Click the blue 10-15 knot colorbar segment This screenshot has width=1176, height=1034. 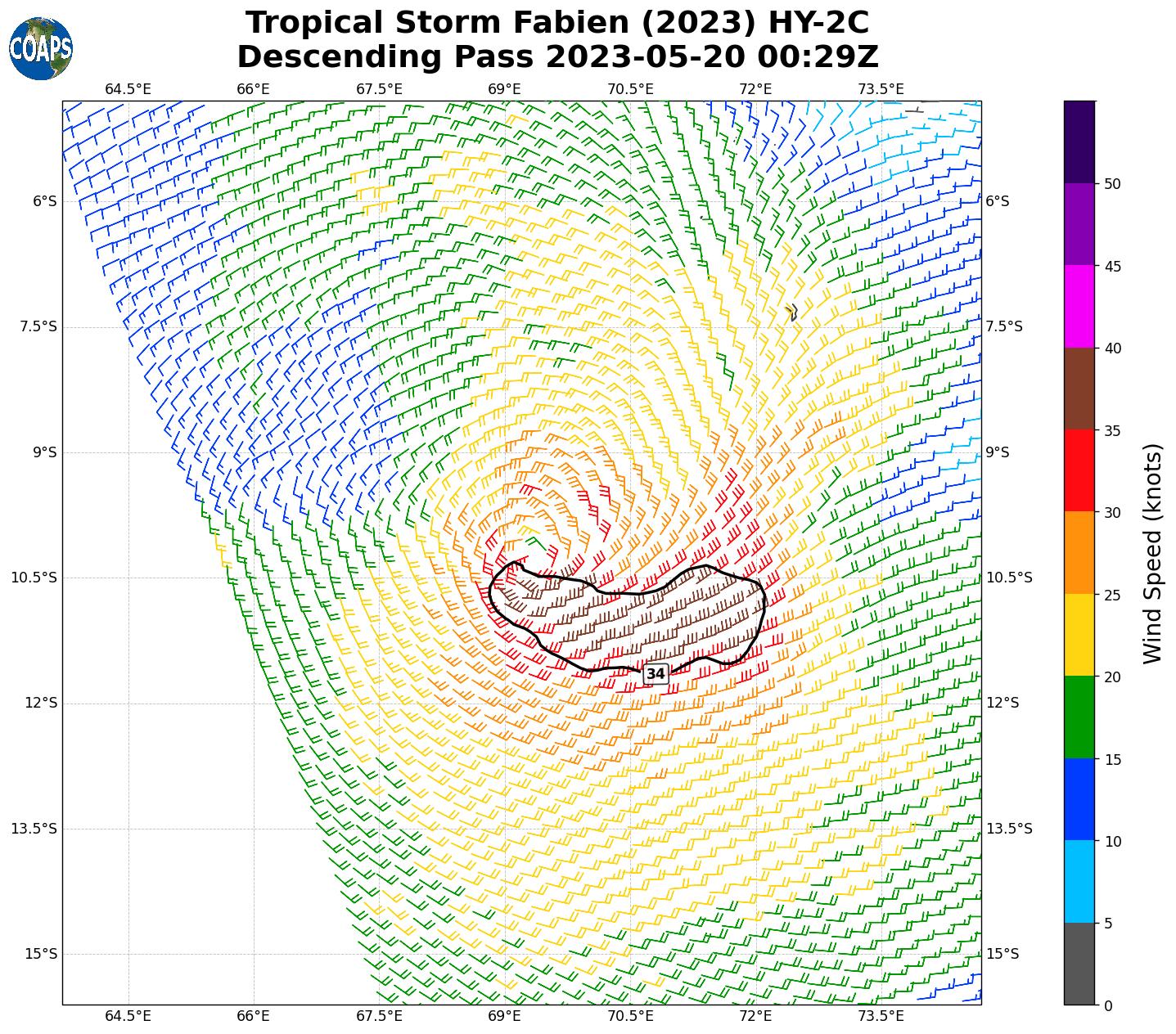pos(1079,799)
